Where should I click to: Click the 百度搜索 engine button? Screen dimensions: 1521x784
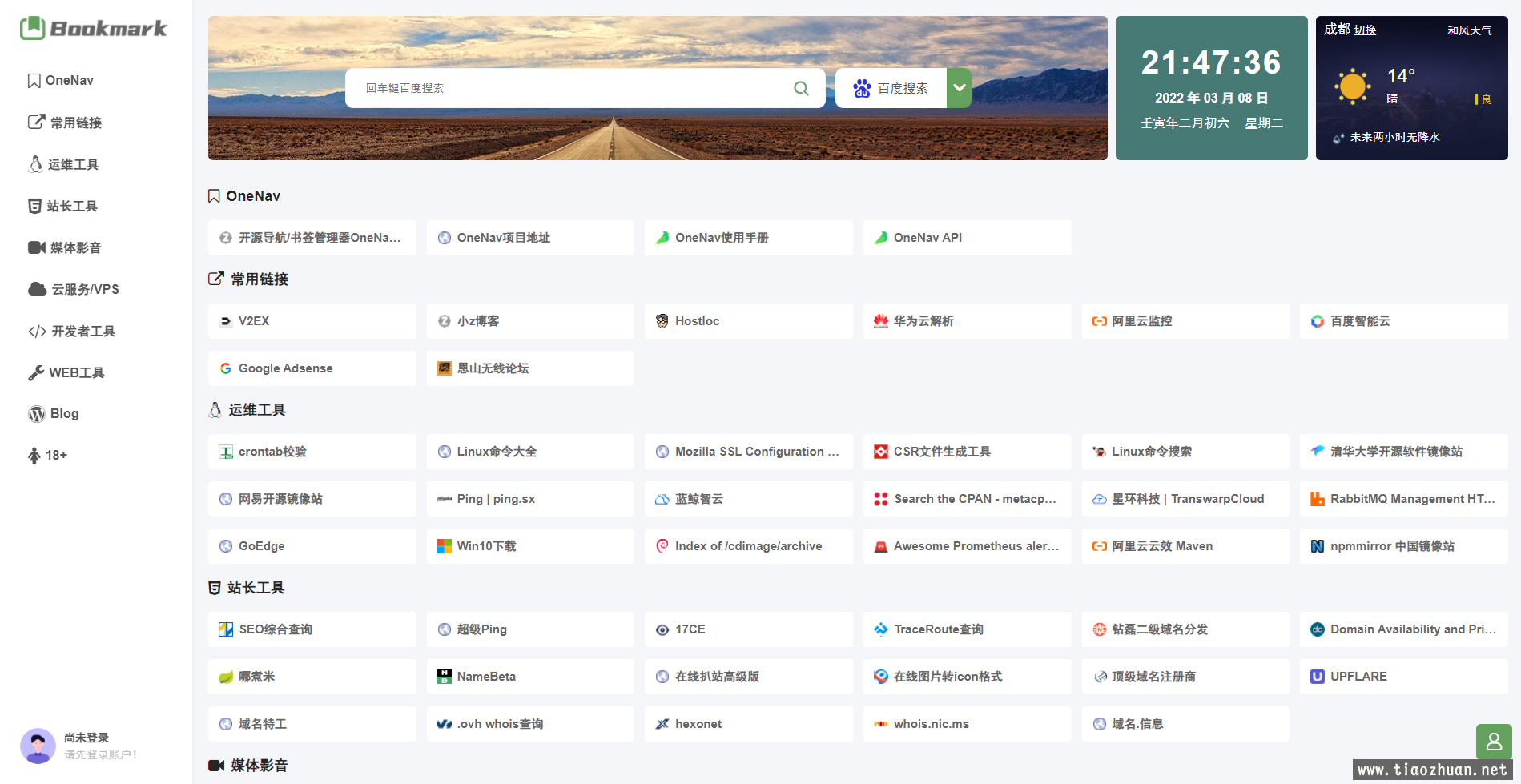[x=891, y=88]
